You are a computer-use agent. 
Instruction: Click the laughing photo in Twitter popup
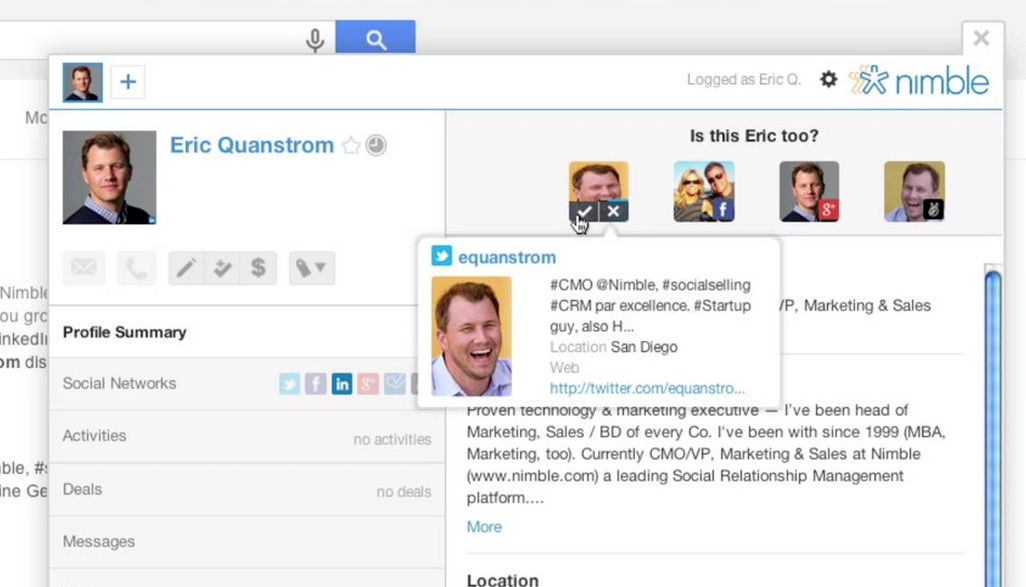(471, 336)
